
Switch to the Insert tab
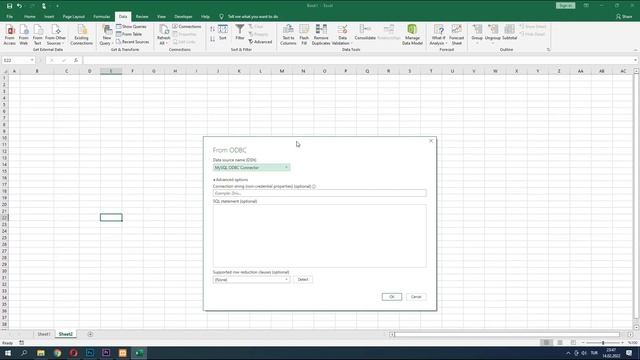point(49,17)
